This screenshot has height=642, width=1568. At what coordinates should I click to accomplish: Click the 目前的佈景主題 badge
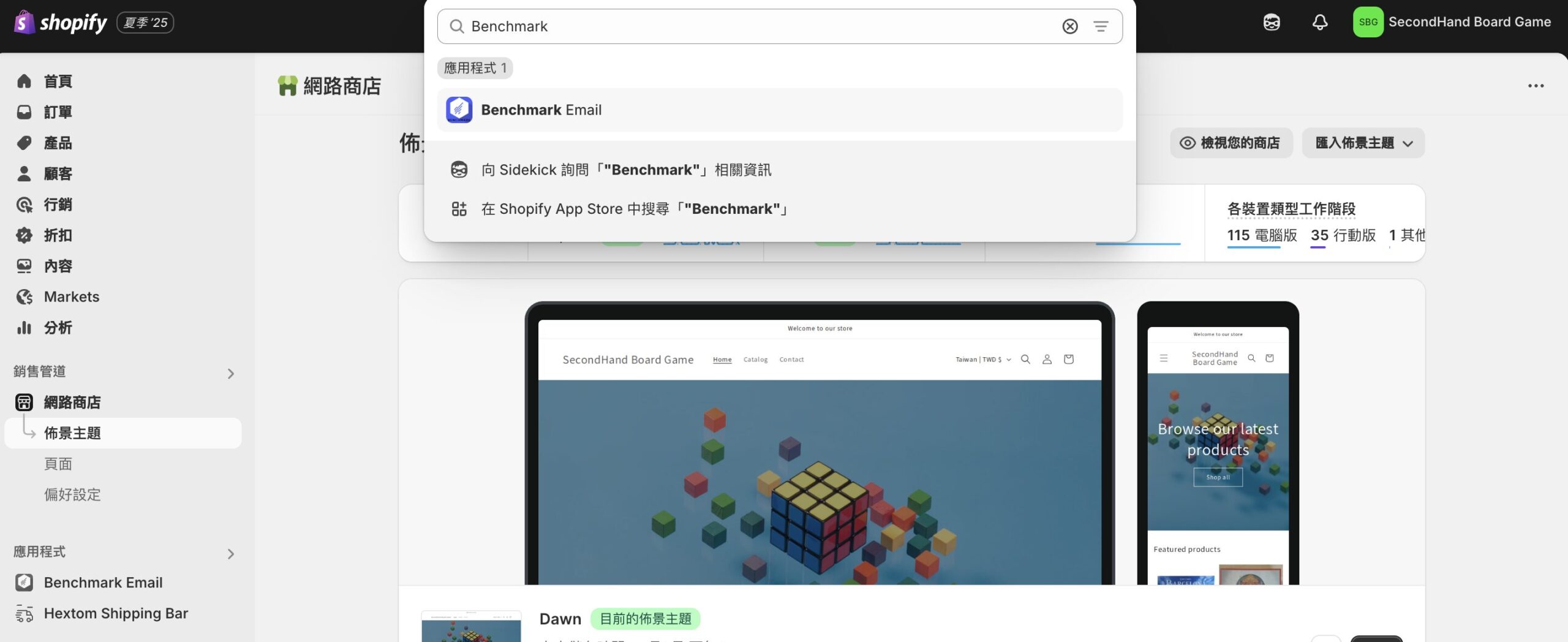[x=645, y=619]
